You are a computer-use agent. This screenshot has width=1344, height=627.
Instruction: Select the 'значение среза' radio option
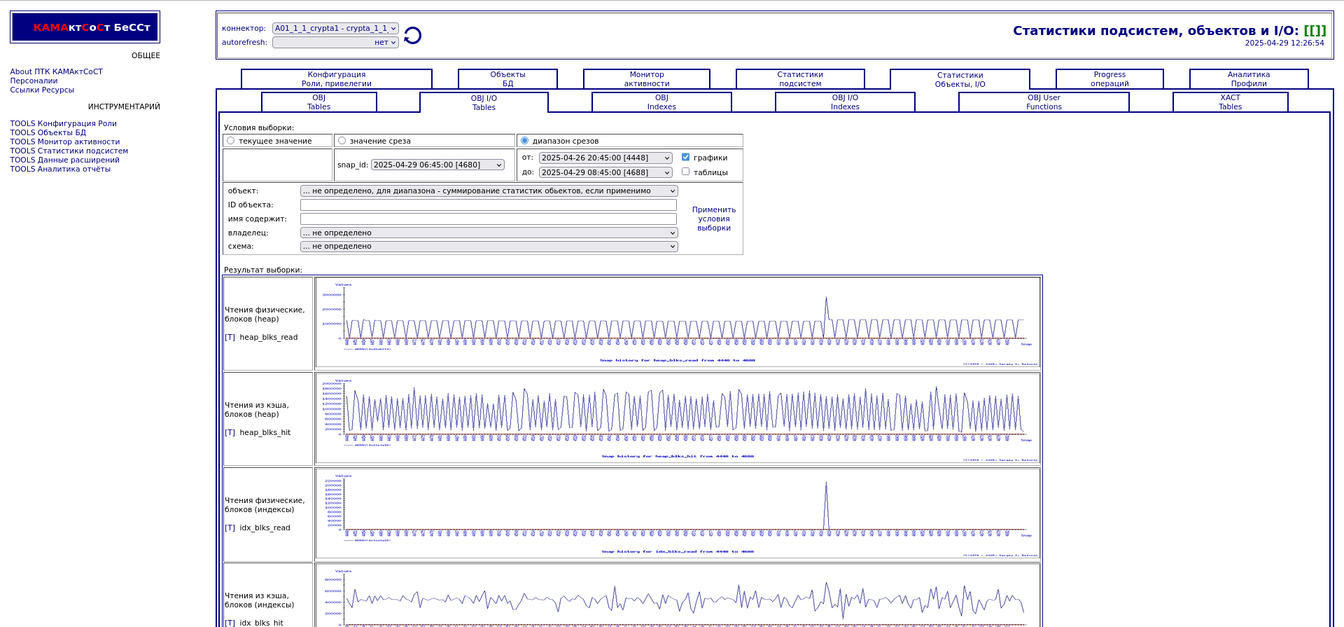click(x=342, y=141)
